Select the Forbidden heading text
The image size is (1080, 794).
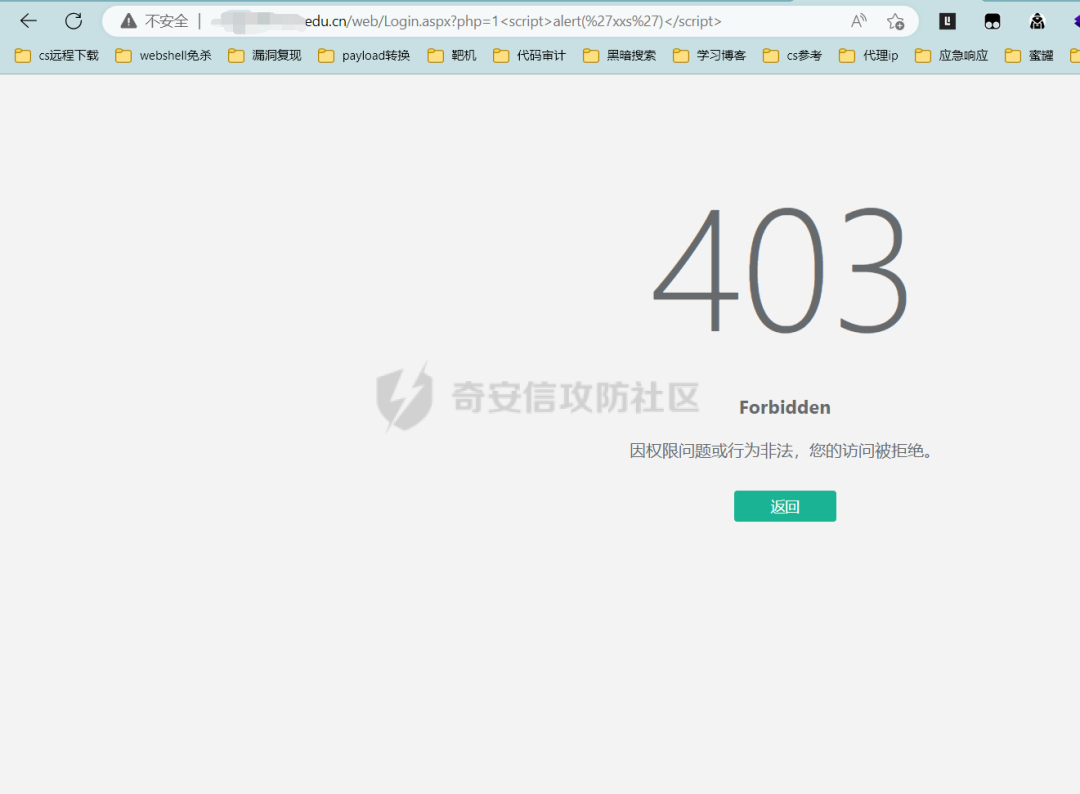[785, 408]
